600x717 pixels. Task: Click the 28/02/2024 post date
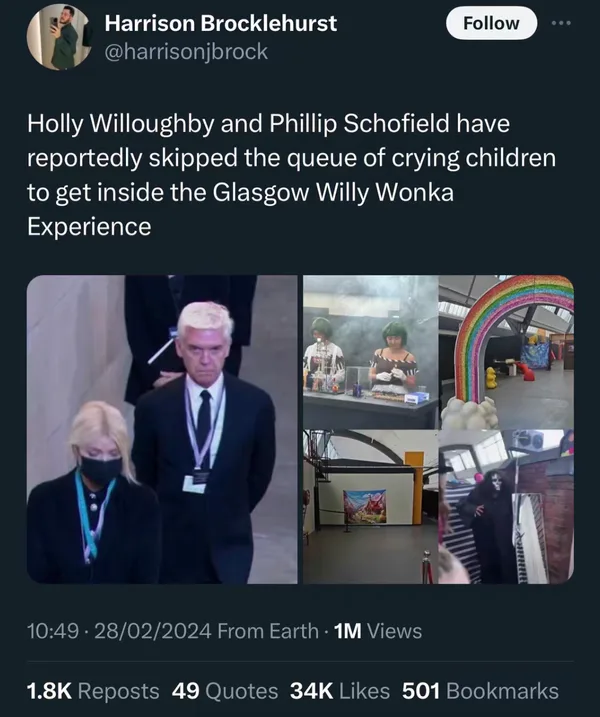click(153, 631)
